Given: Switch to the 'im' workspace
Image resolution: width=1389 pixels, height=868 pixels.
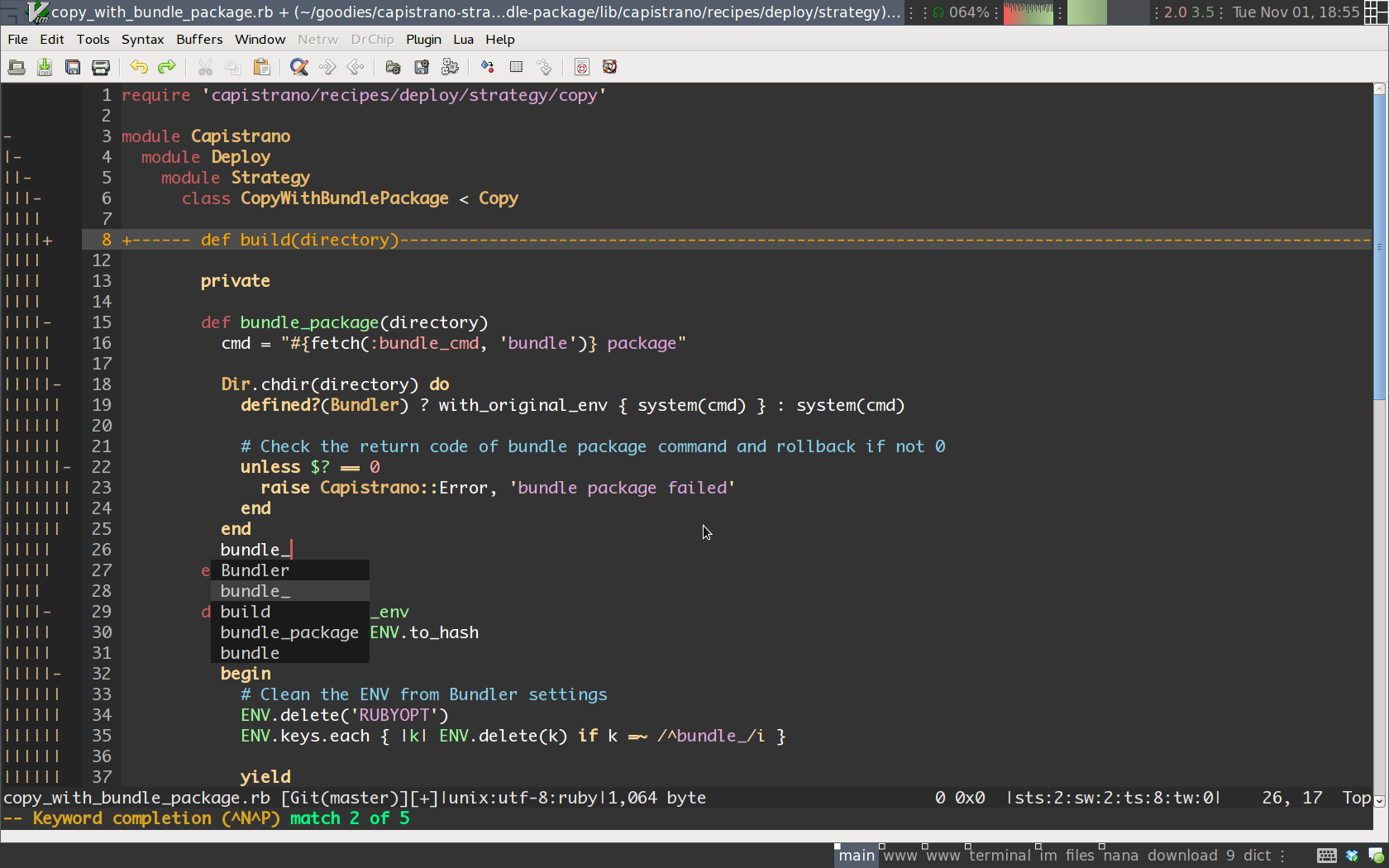Looking at the screenshot, I should click(1048, 856).
